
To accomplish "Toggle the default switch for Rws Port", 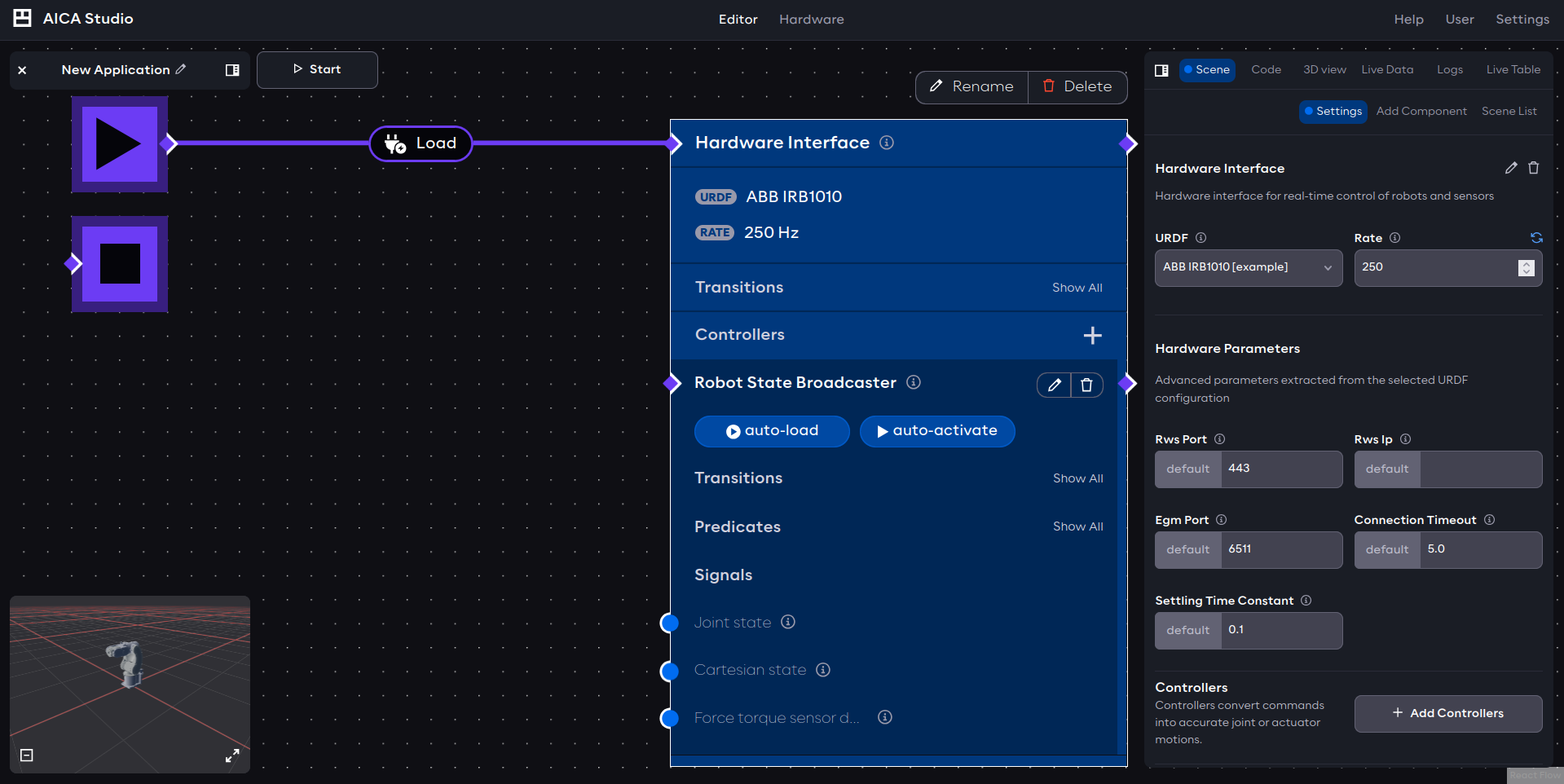I will 1187,469.
